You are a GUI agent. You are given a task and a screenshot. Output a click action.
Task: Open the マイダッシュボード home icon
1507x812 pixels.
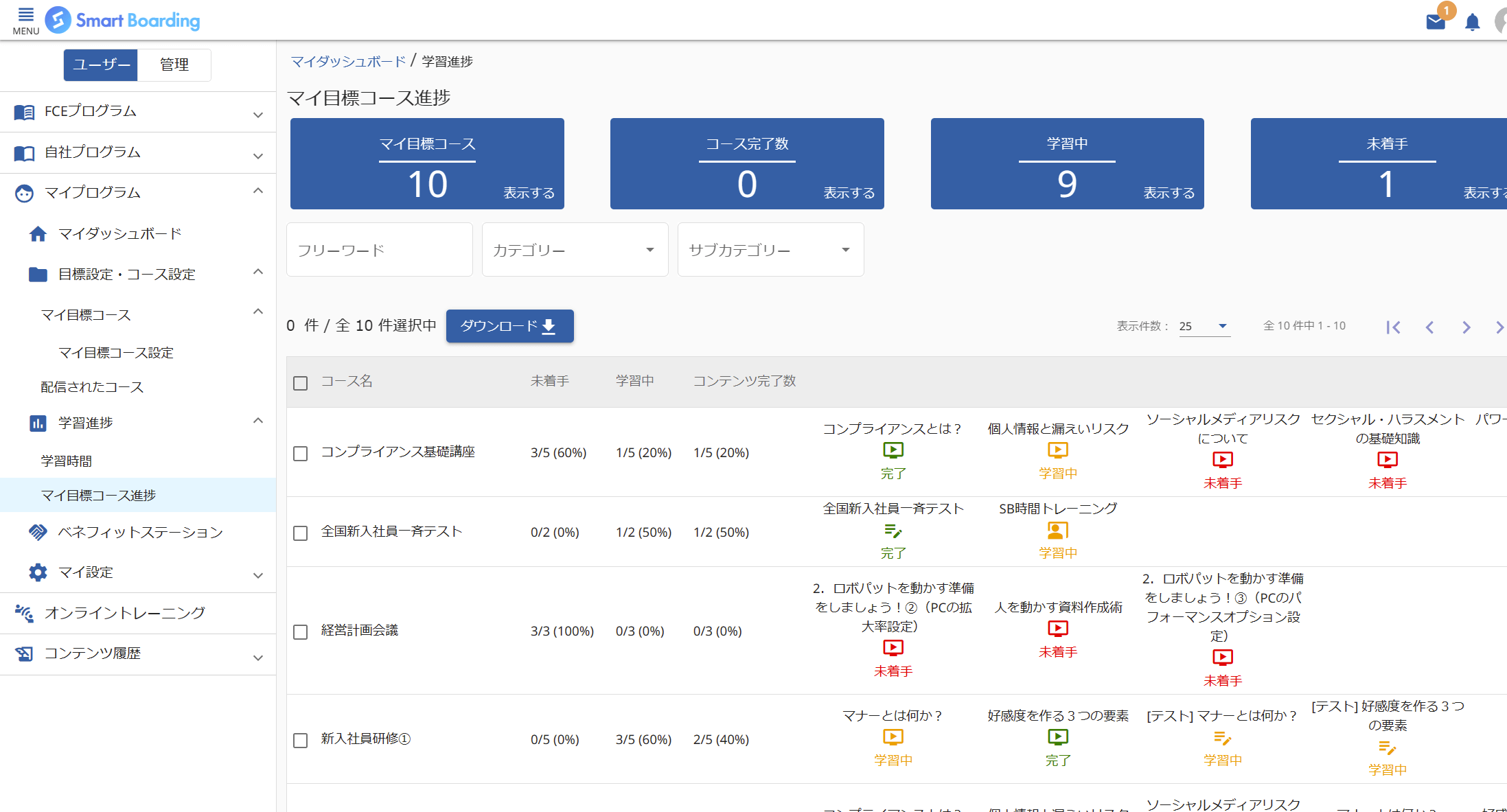tap(38, 234)
